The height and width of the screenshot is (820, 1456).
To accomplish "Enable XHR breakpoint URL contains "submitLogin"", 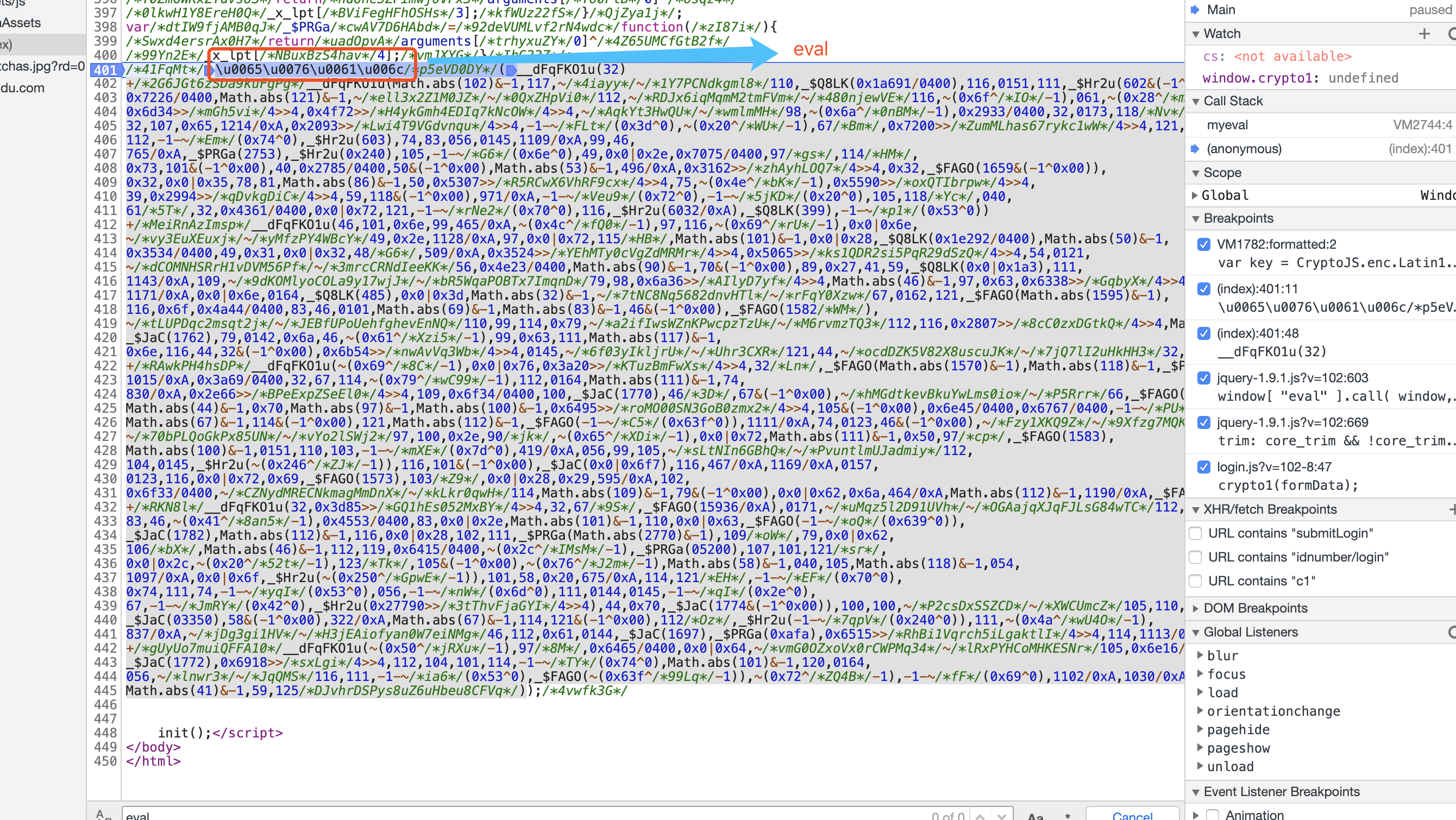I will tap(1195, 533).
